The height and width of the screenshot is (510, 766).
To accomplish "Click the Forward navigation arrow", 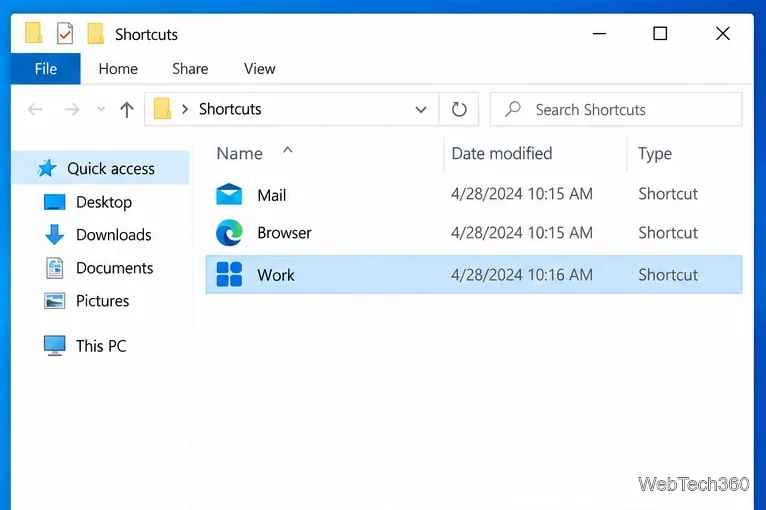I will (x=71, y=109).
